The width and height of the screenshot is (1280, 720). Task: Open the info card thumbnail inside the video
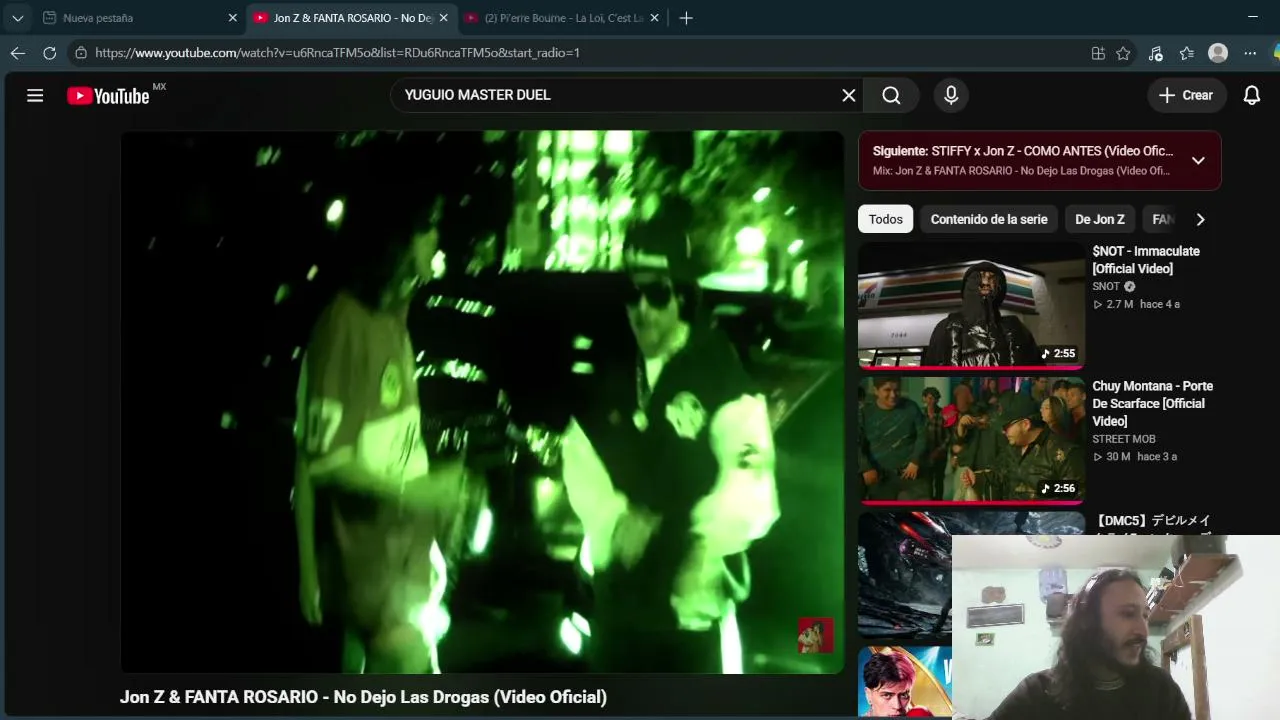pos(815,635)
